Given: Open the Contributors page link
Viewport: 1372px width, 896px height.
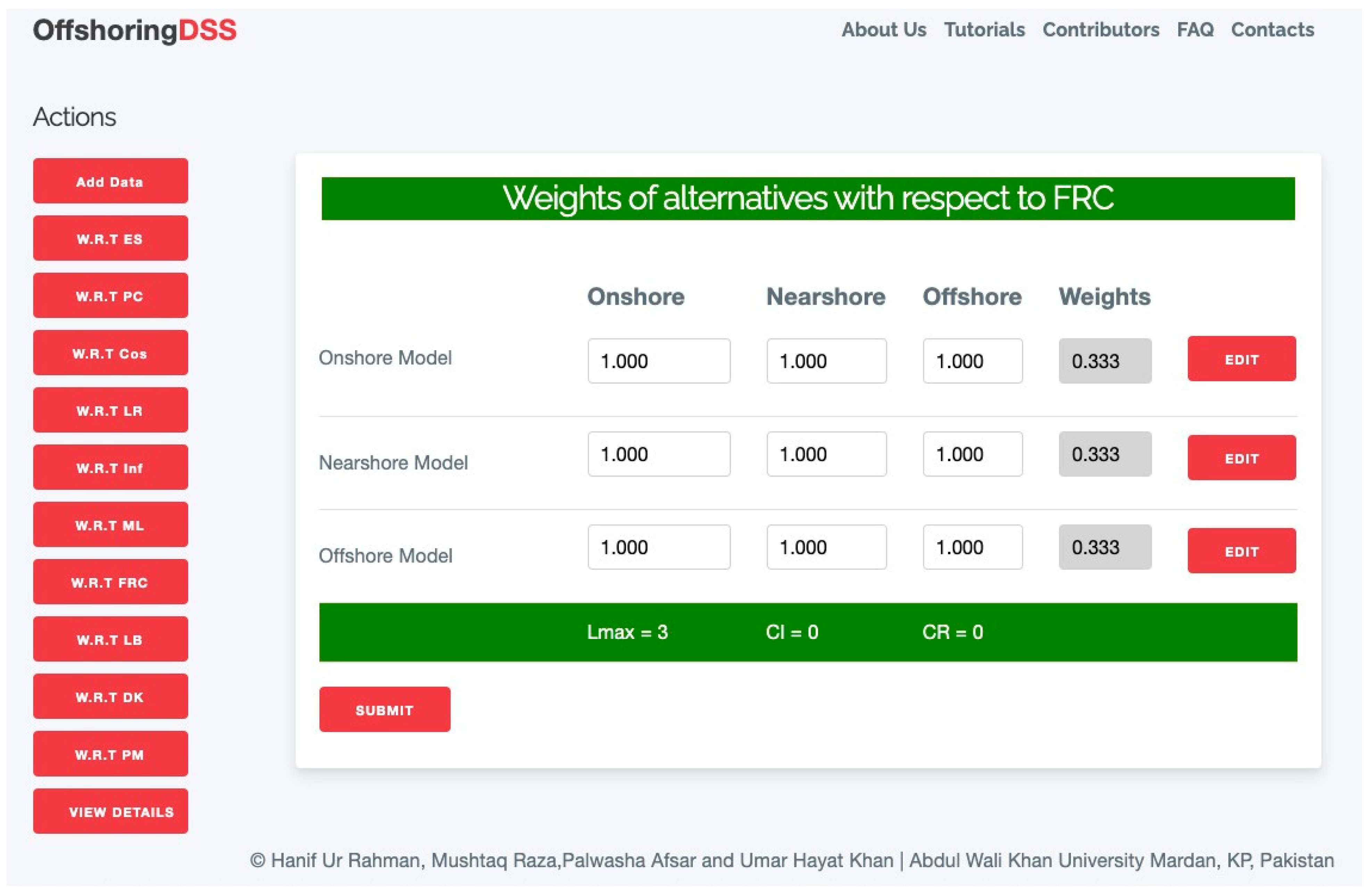Looking at the screenshot, I should [1100, 30].
